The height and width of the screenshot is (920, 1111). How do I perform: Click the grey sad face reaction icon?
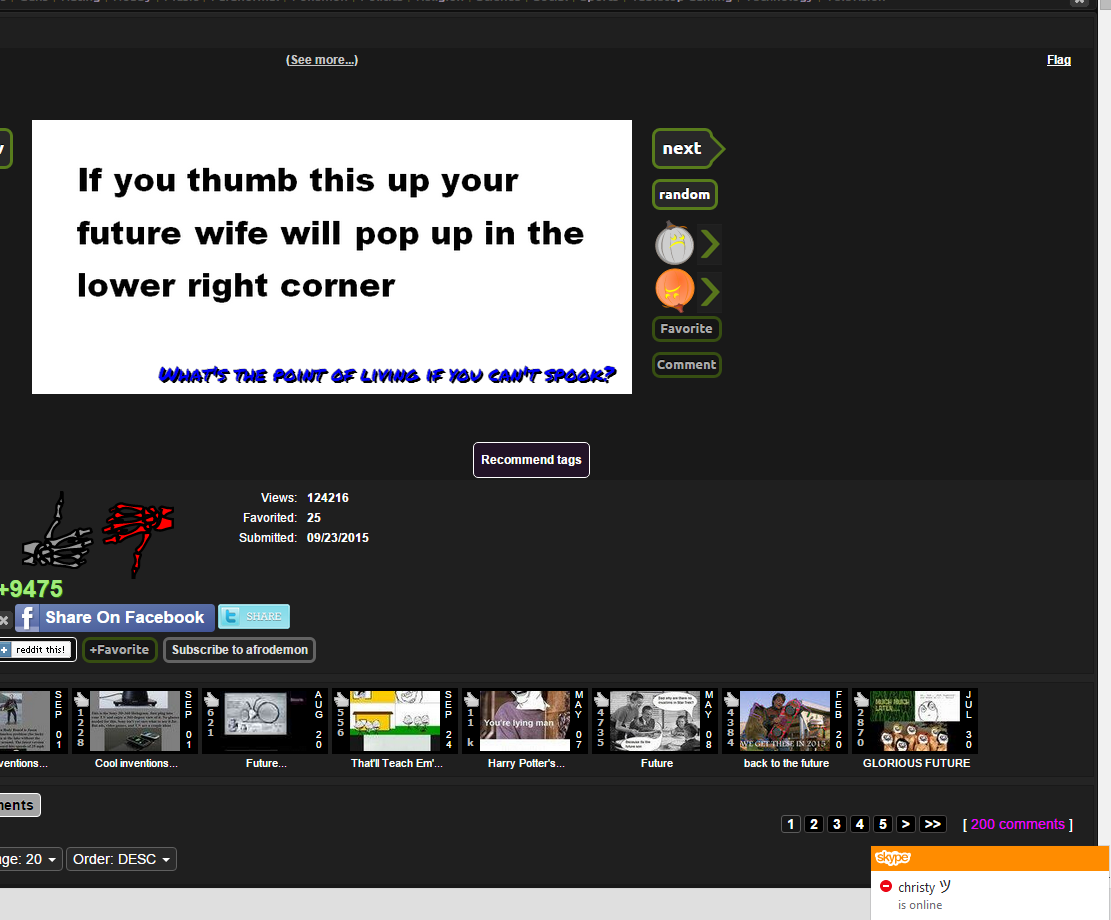point(674,244)
